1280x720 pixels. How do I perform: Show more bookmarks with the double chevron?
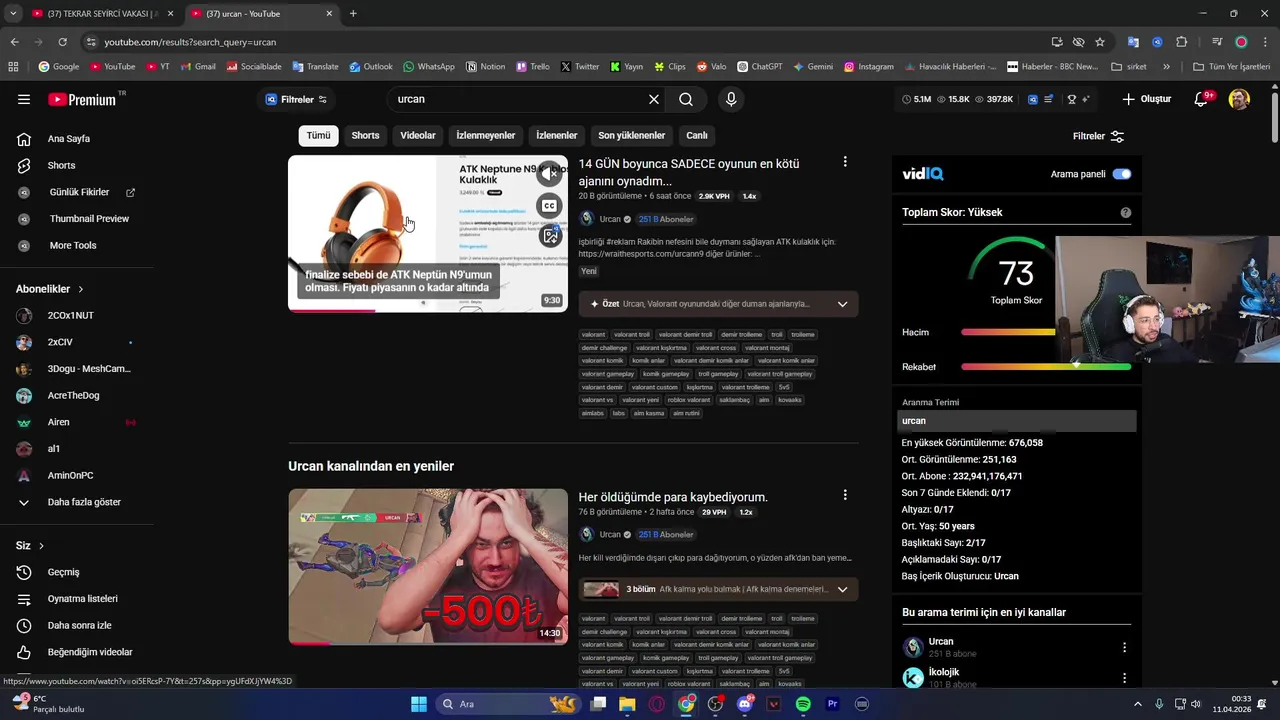point(1166,67)
